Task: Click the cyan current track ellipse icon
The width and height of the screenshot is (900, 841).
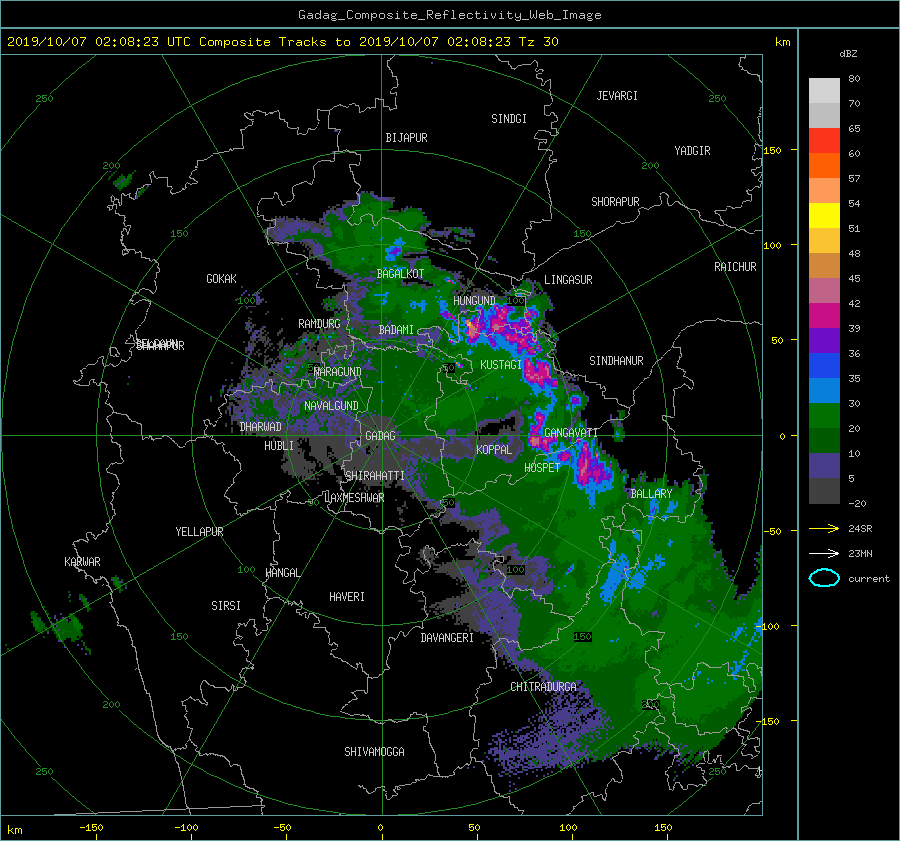Action: click(824, 578)
